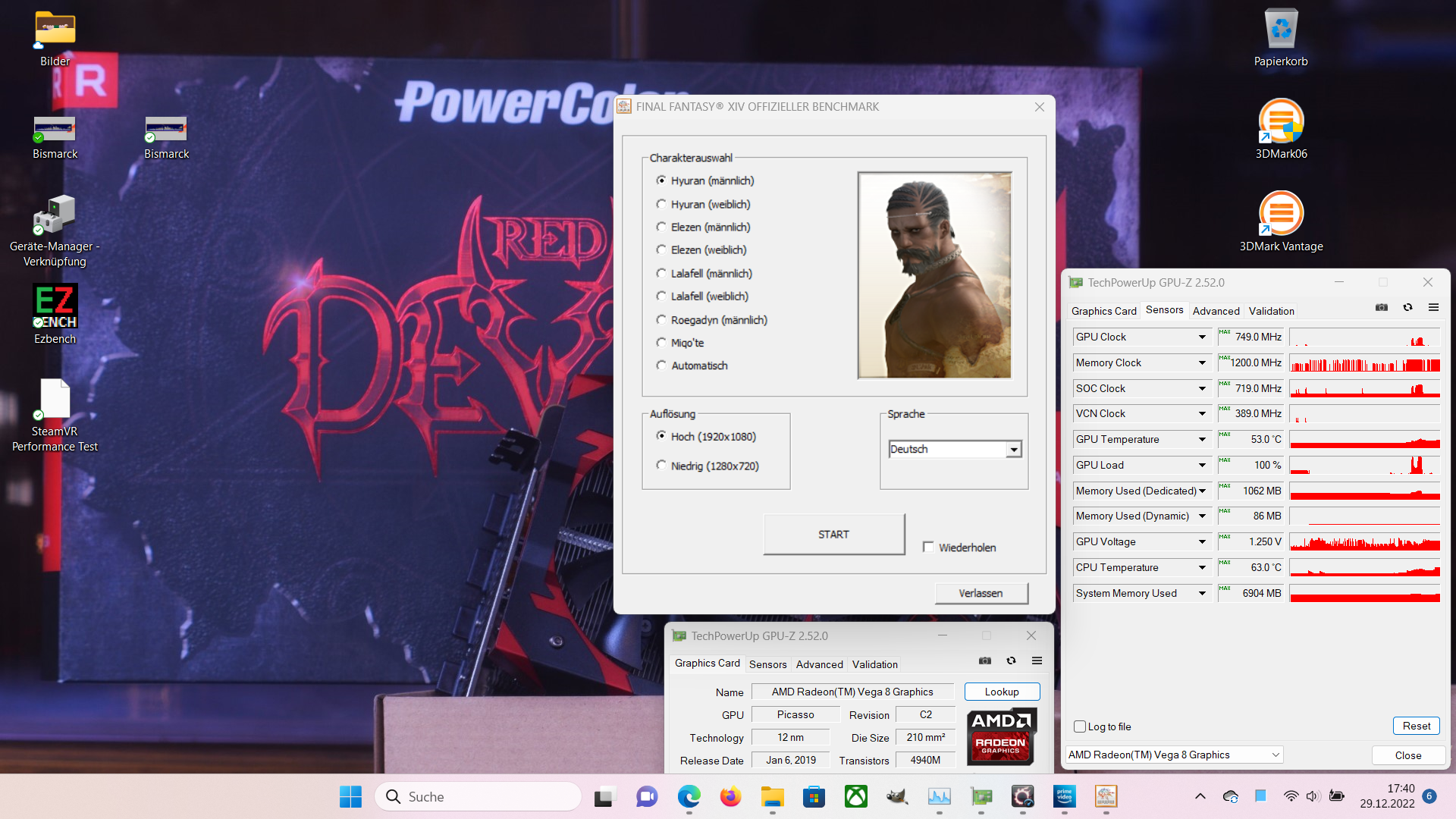Image resolution: width=1456 pixels, height=819 pixels.
Task: Switch to Validation tab in lower GPU-Z window
Action: click(874, 664)
